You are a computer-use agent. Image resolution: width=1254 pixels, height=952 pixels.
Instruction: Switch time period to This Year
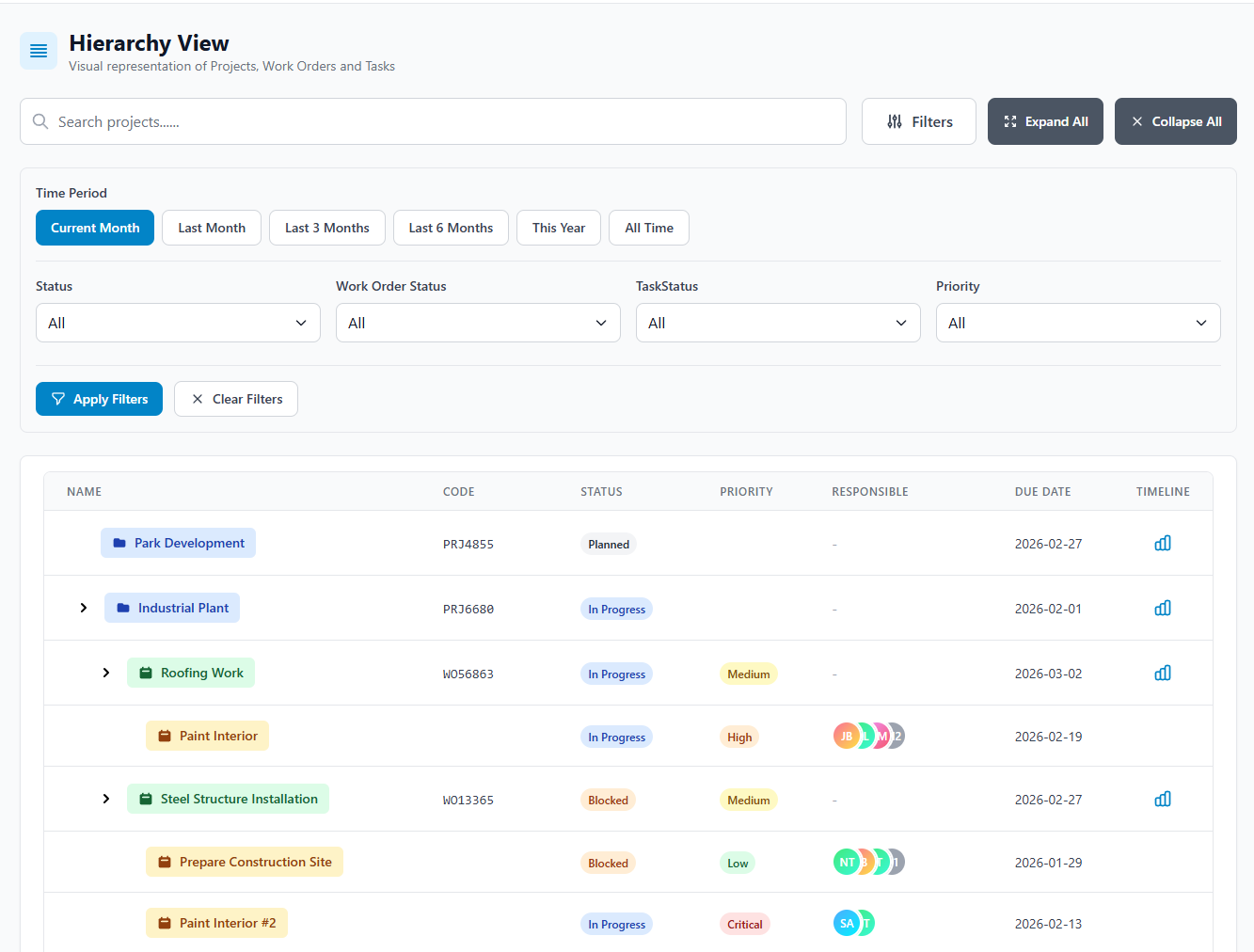tap(558, 228)
